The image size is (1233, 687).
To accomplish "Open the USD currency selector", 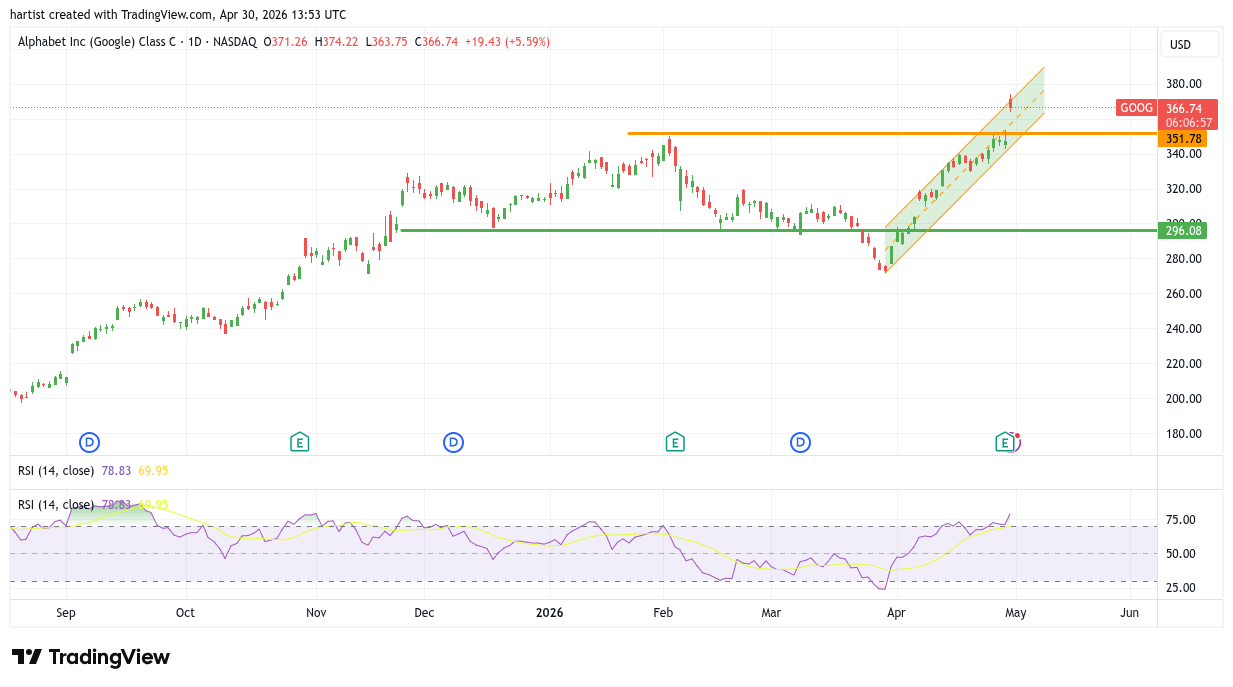I will coord(1189,44).
